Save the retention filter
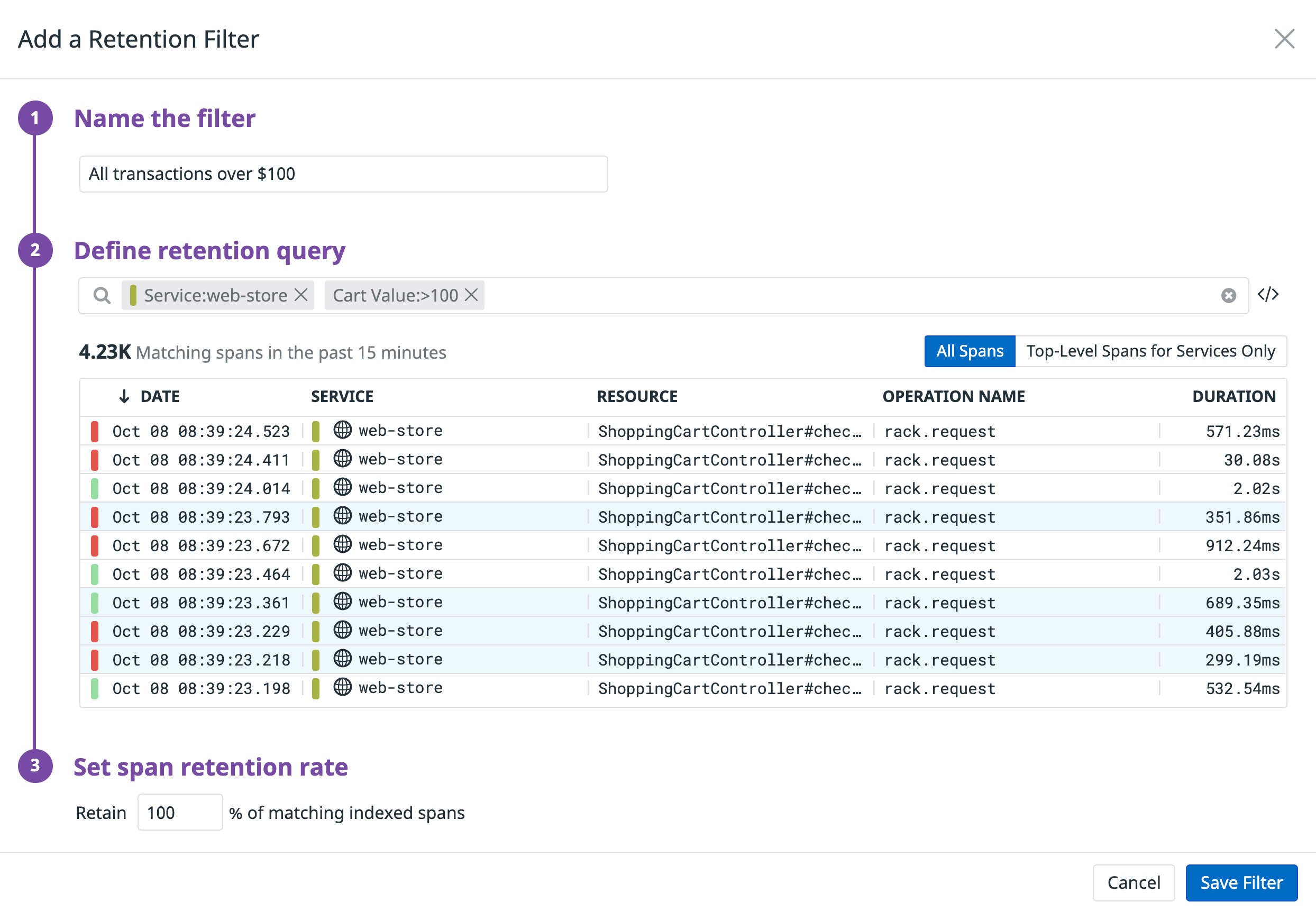 (1241, 882)
